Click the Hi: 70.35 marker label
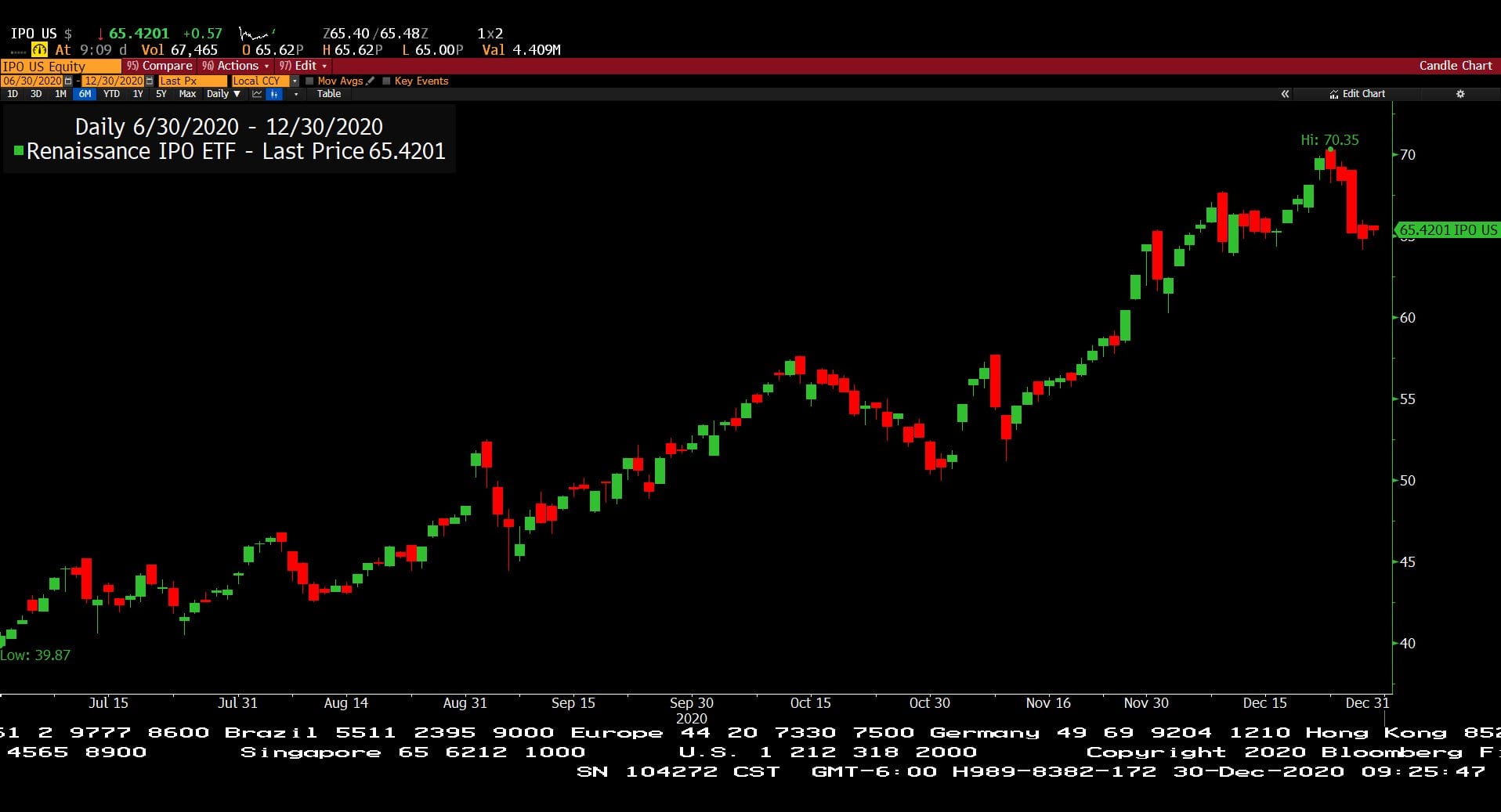The image size is (1501, 812). [x=1329, y=140]
